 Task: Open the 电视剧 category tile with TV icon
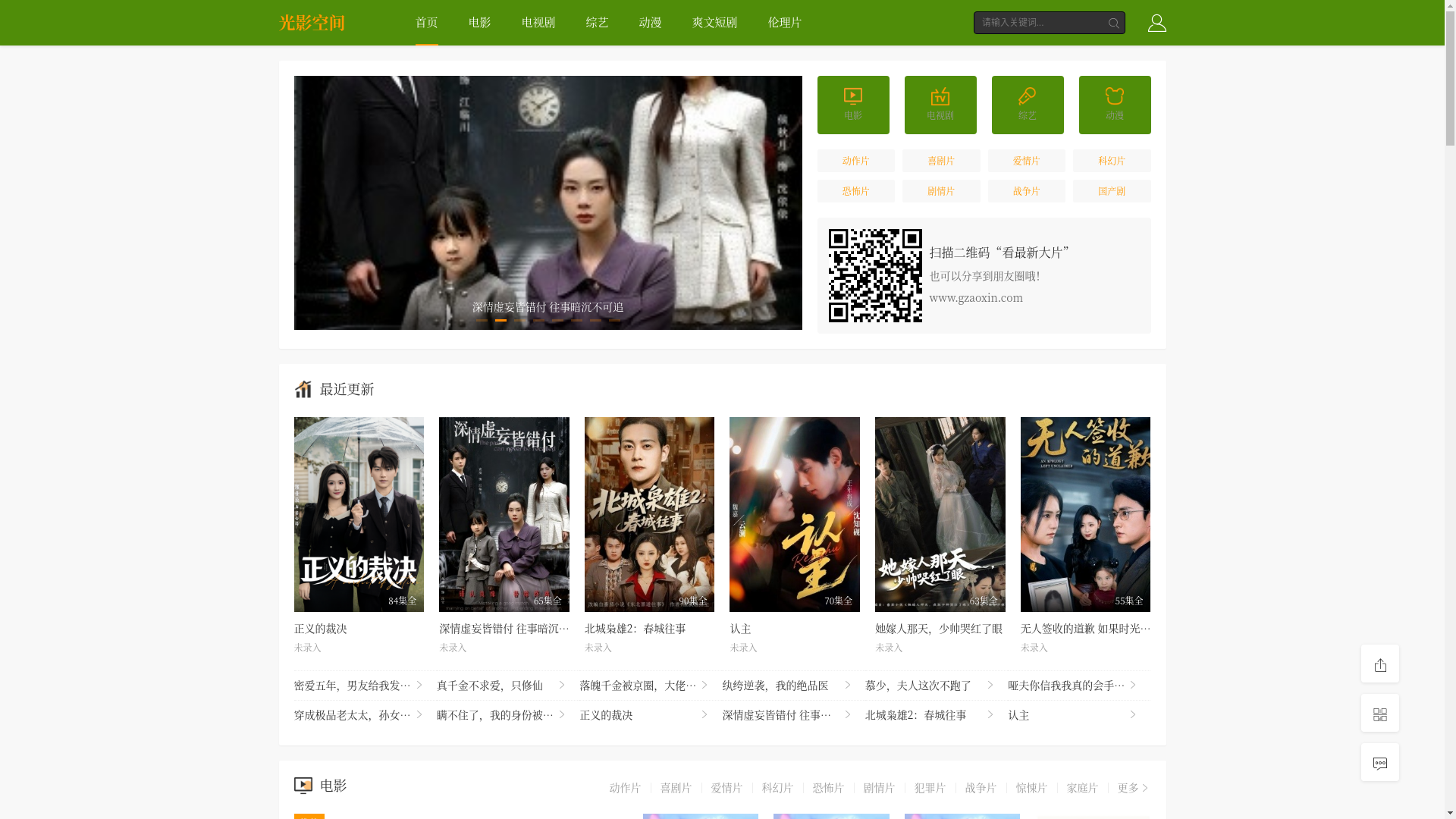(940, 105)
